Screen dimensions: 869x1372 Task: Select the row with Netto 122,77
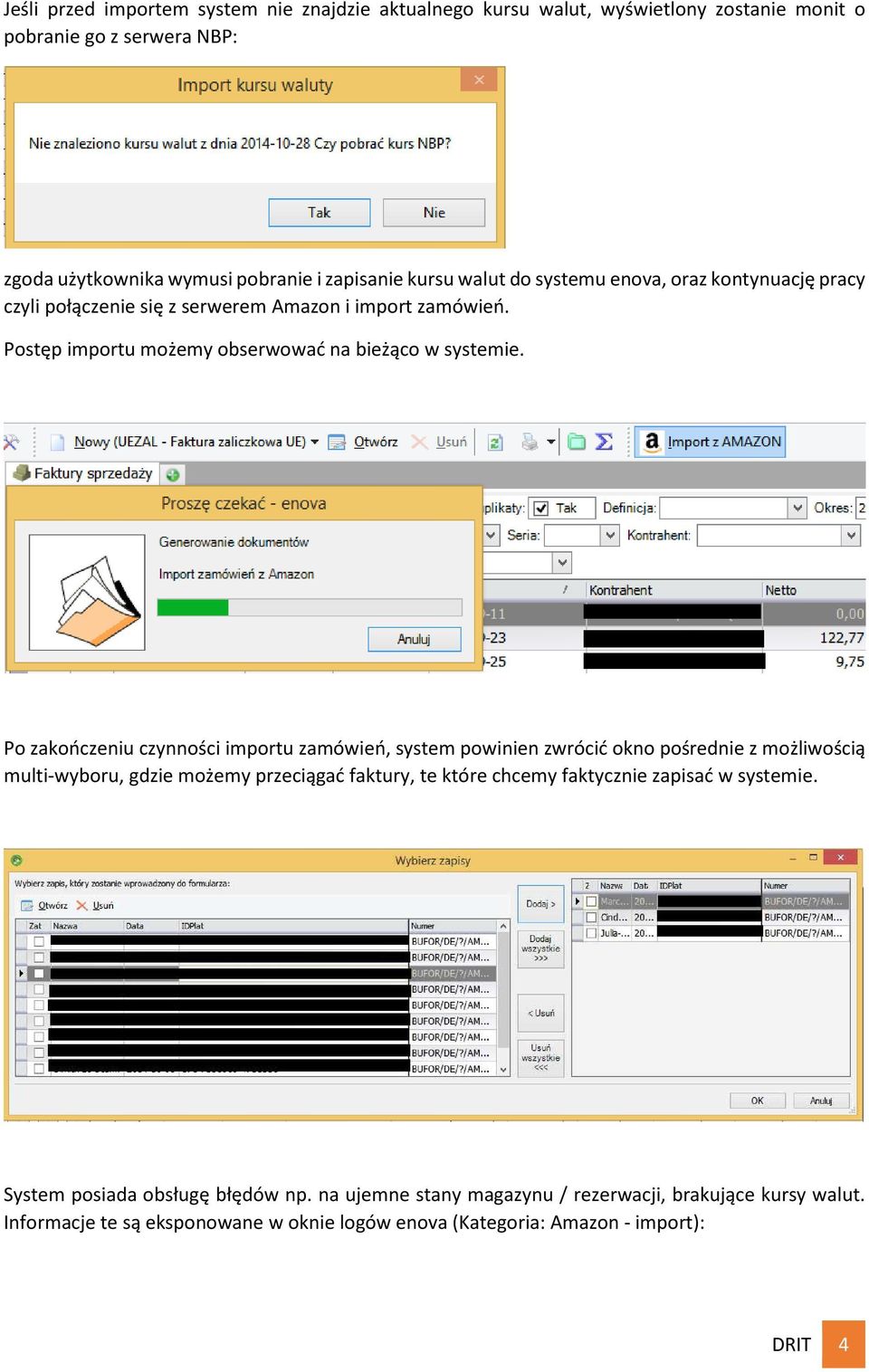point(673,638)
